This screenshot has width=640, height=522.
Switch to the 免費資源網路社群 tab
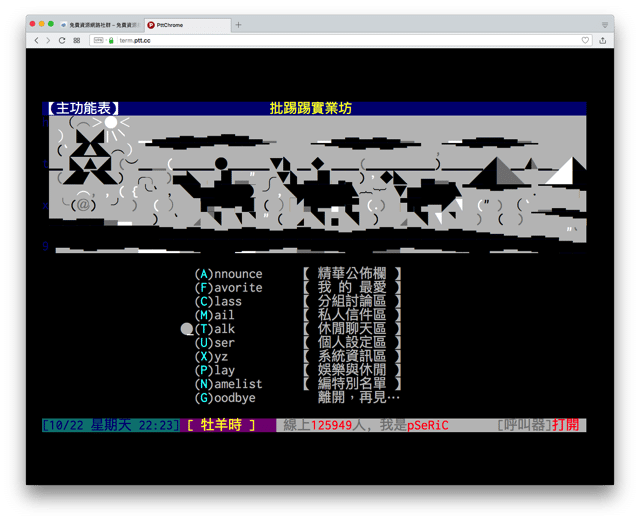[x=98, y=24]
